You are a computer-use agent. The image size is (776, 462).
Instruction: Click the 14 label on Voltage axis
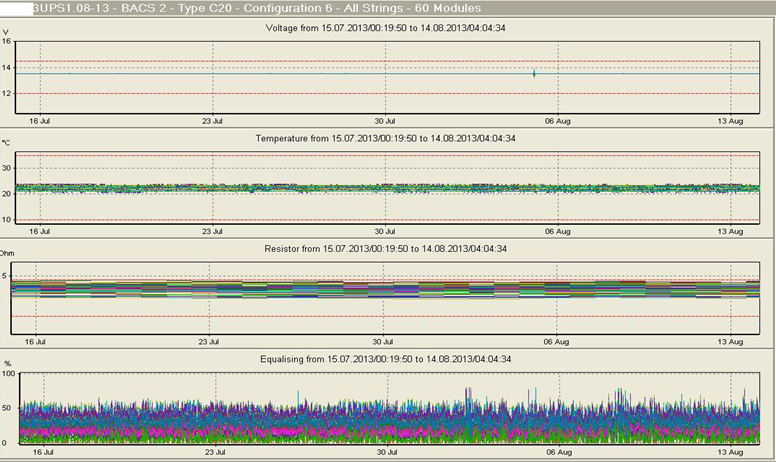[7, 68]
